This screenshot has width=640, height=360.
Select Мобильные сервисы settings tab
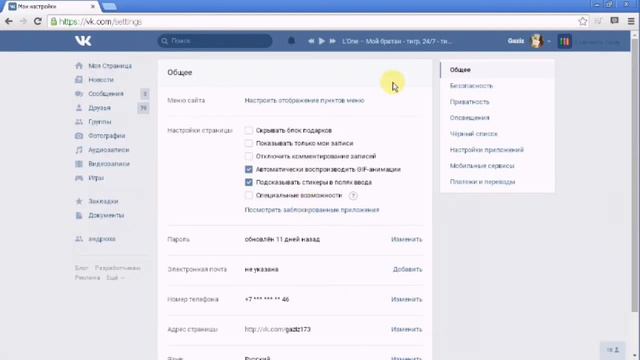pos(497,166)
